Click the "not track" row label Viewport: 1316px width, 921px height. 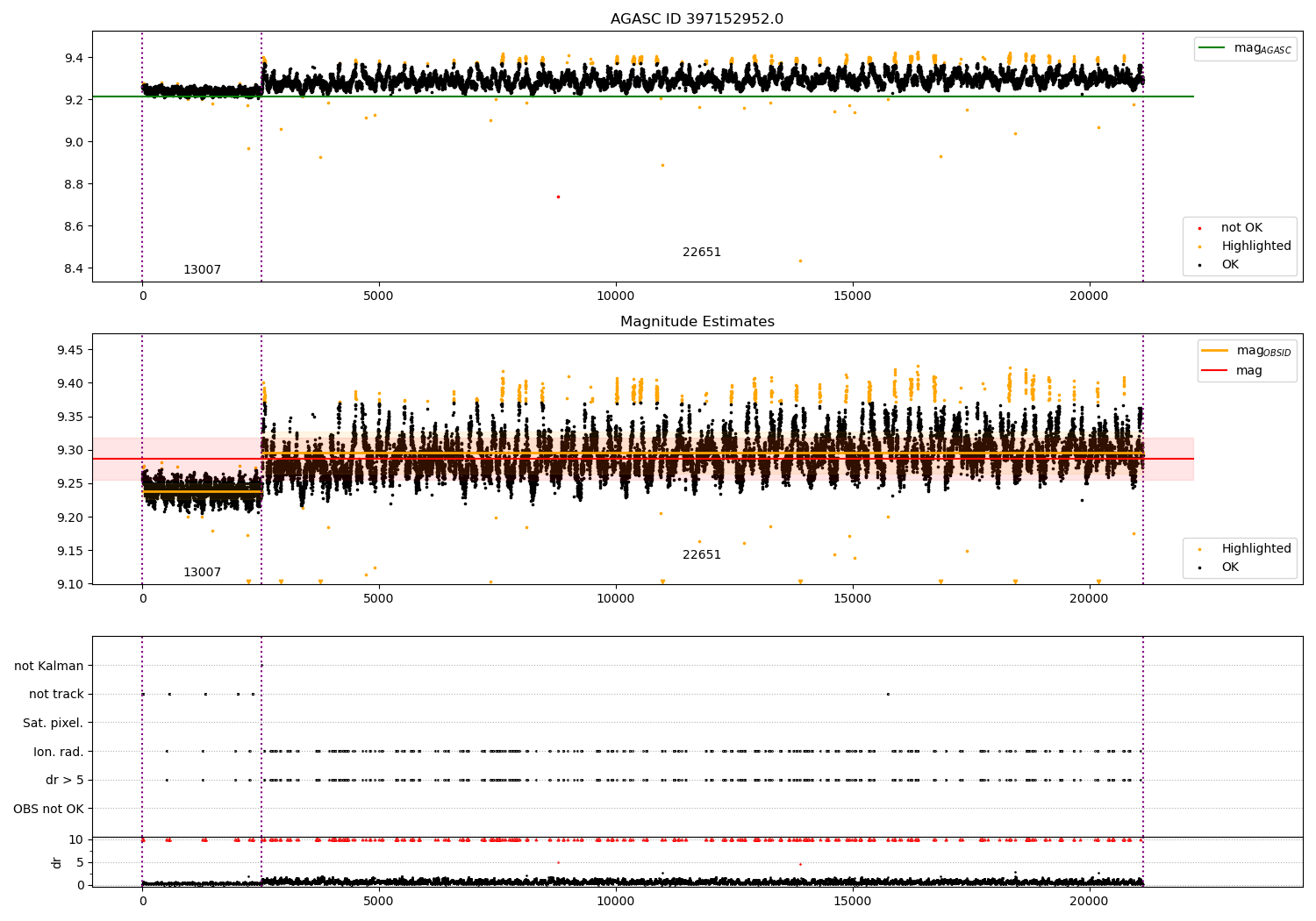(x=56, y=695)
